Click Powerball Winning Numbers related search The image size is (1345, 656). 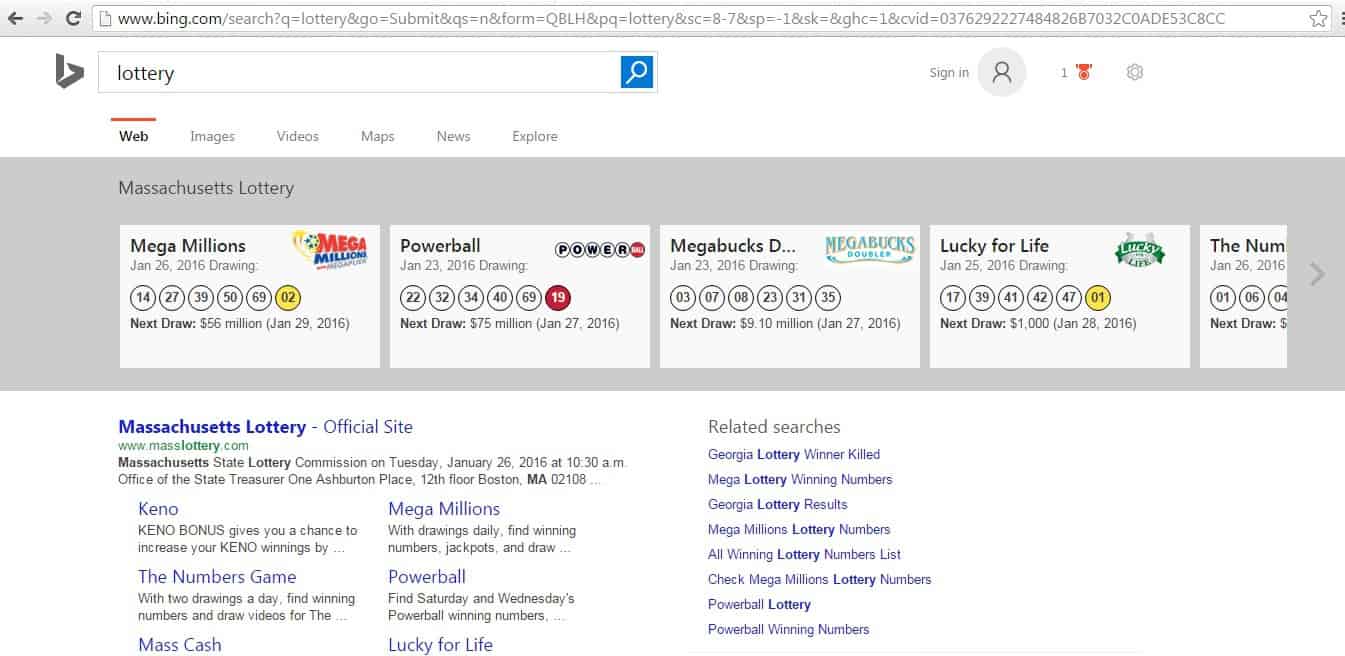point(789,629)
